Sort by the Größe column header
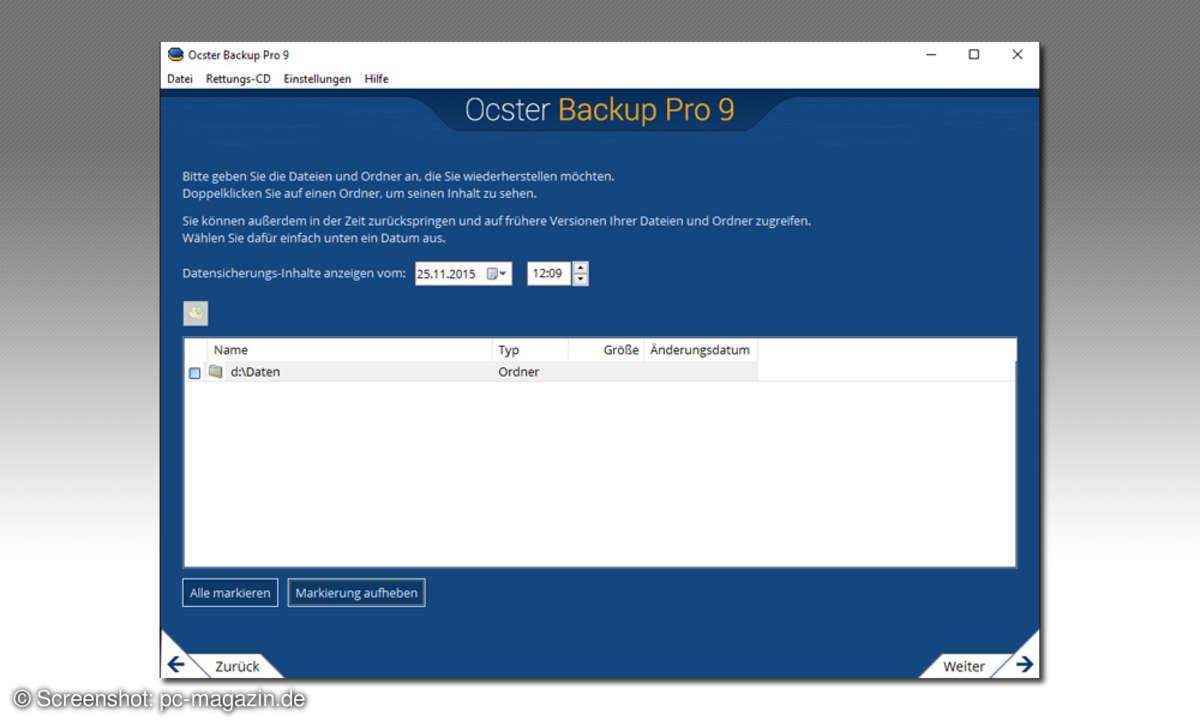The height and width of the screenshot is (720, 1200). pos(606,350)
